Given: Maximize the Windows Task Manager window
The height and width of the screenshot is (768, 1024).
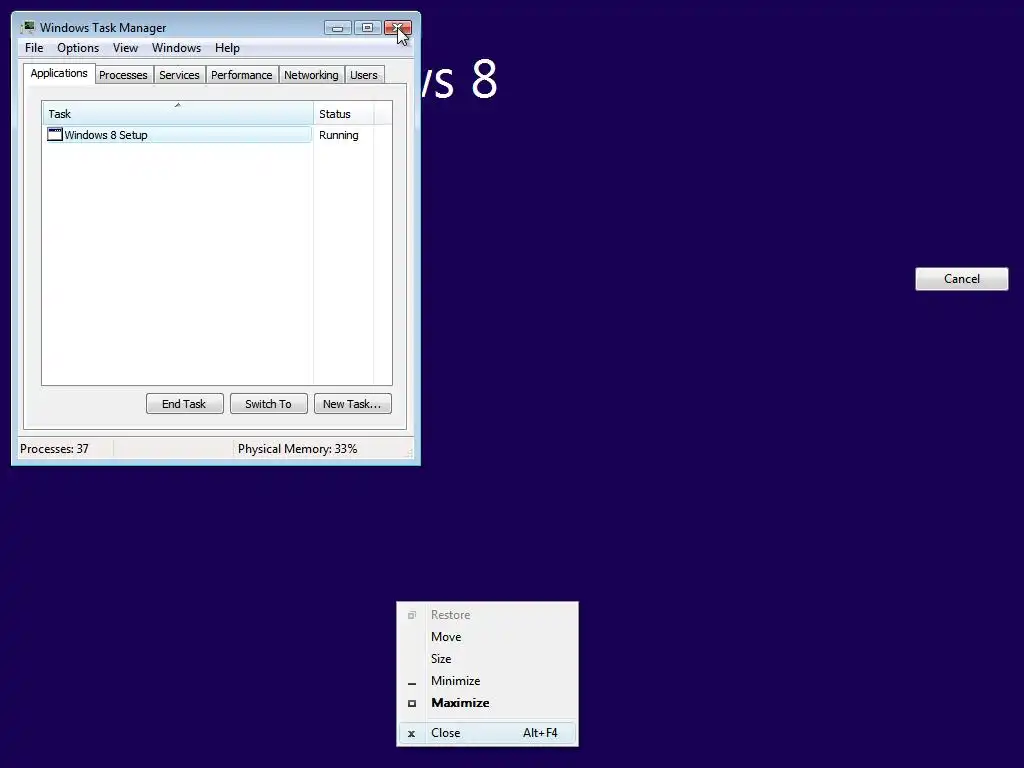Looking at the screenshot, I should (367, 27).
